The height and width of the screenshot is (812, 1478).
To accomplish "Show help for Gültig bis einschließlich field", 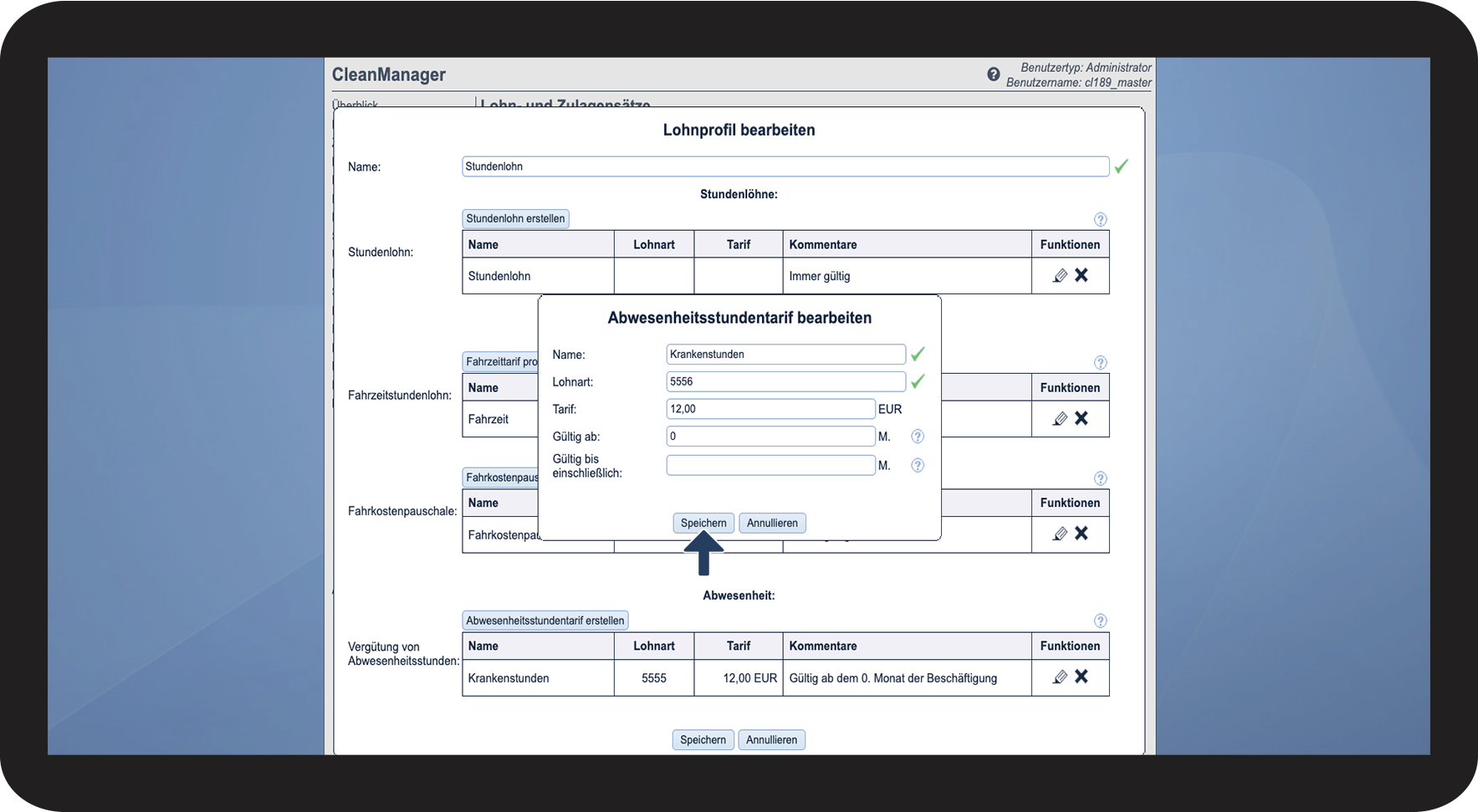I will click(x=918, y=466).
